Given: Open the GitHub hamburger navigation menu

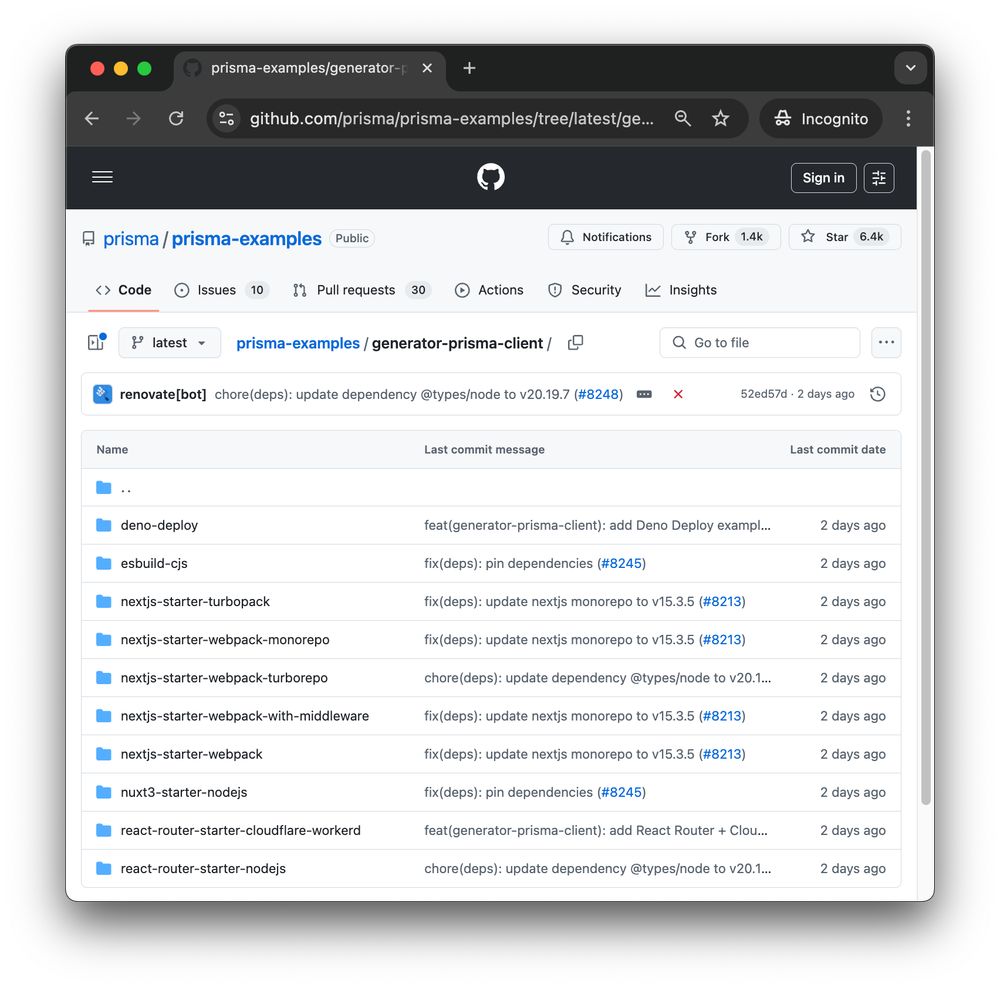Looking at the screenshot, I should [x=102, y=177].
